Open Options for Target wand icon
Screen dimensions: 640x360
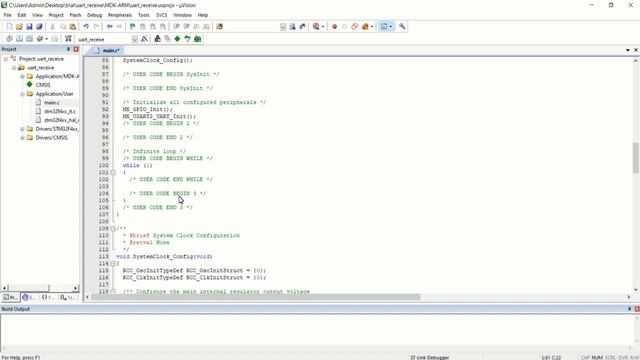point(144,39)
